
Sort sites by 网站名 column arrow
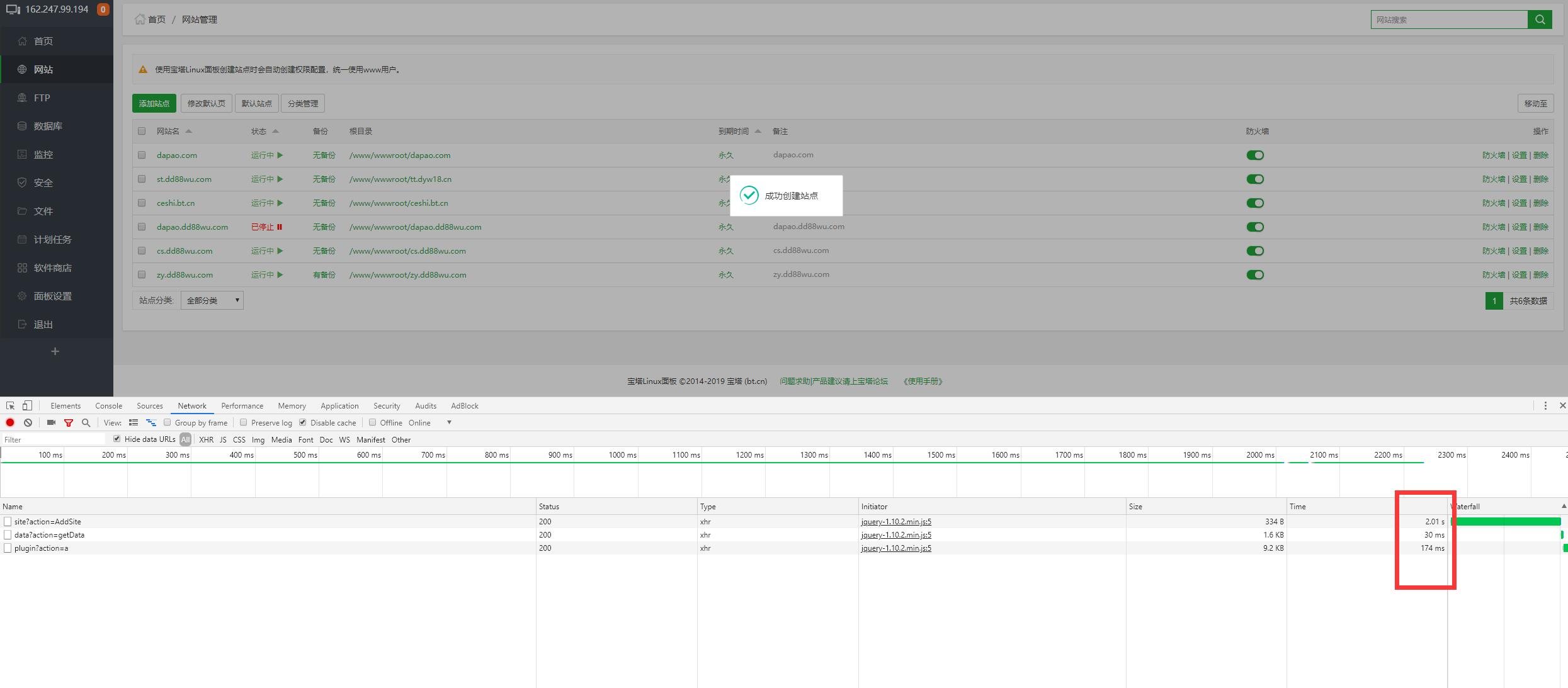click(x=188, y=131)
